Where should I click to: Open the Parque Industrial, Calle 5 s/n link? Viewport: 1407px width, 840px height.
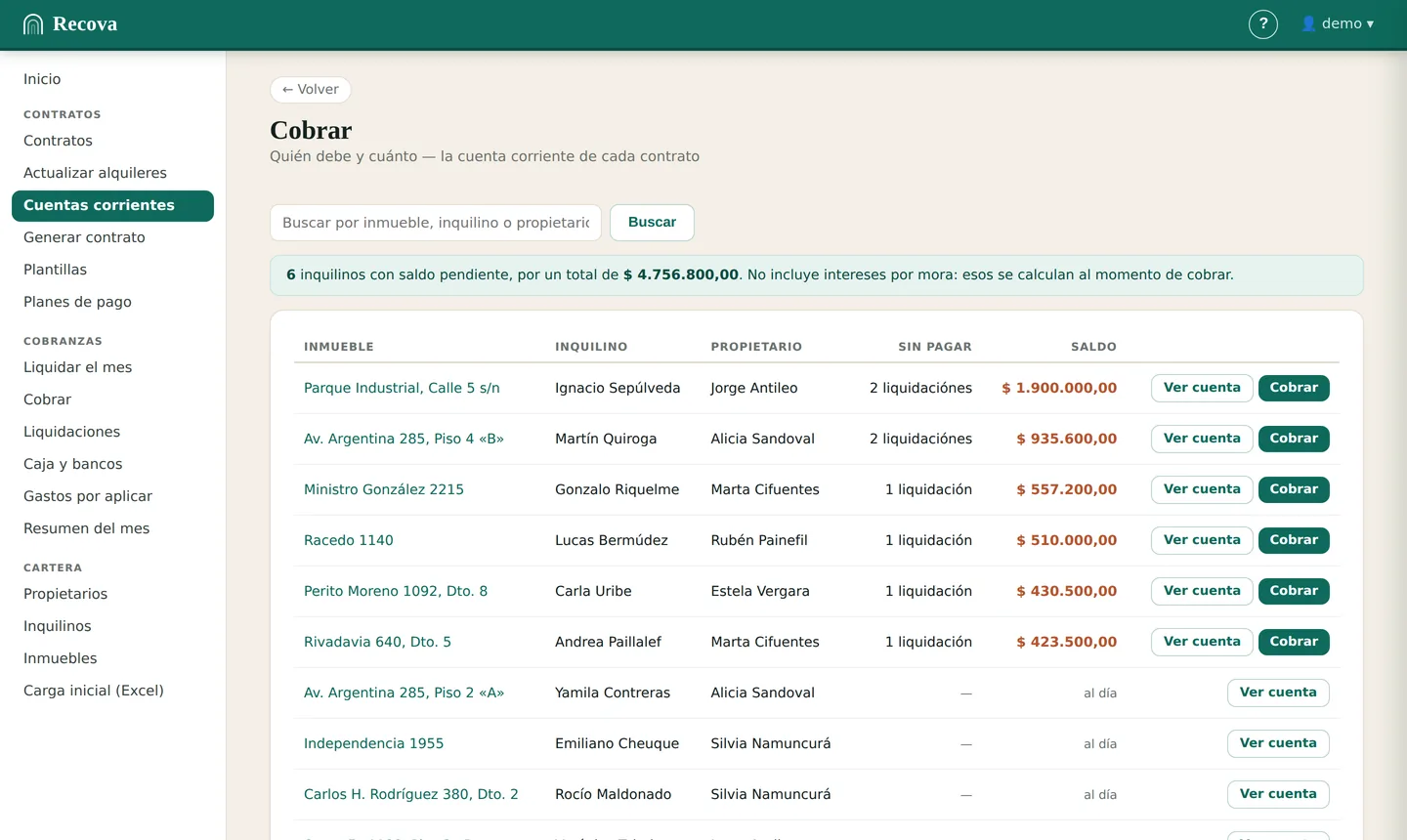[402, 388]
